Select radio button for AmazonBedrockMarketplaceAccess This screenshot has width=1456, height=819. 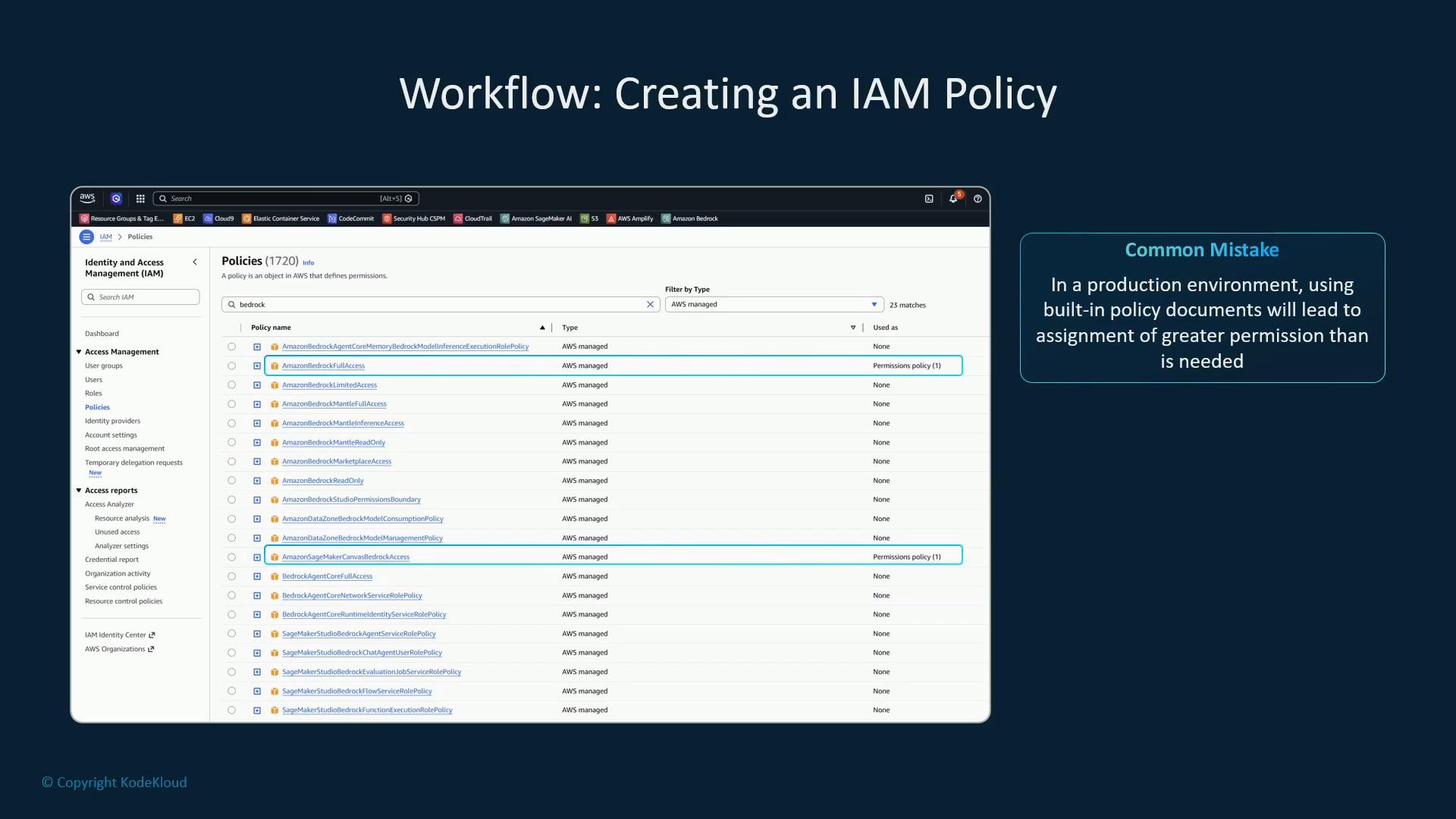232,461
